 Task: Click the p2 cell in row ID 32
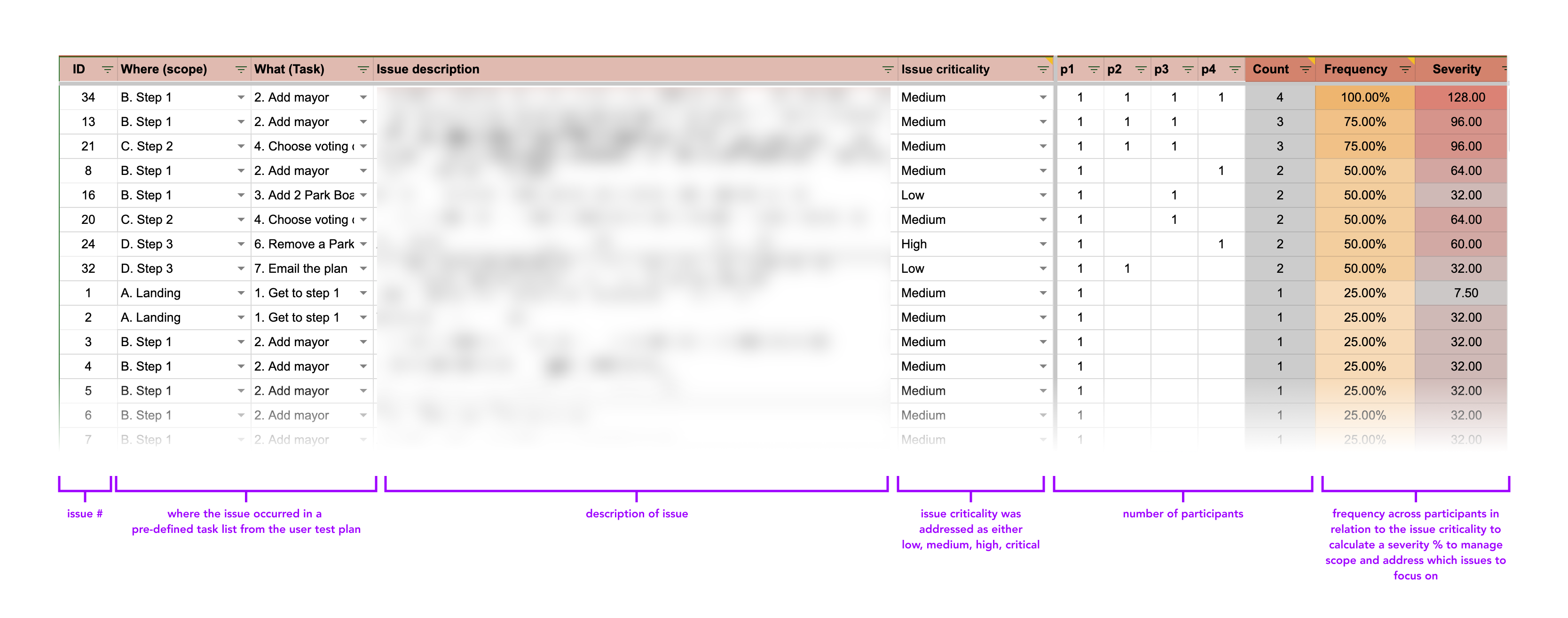[x=1127, y=269]
